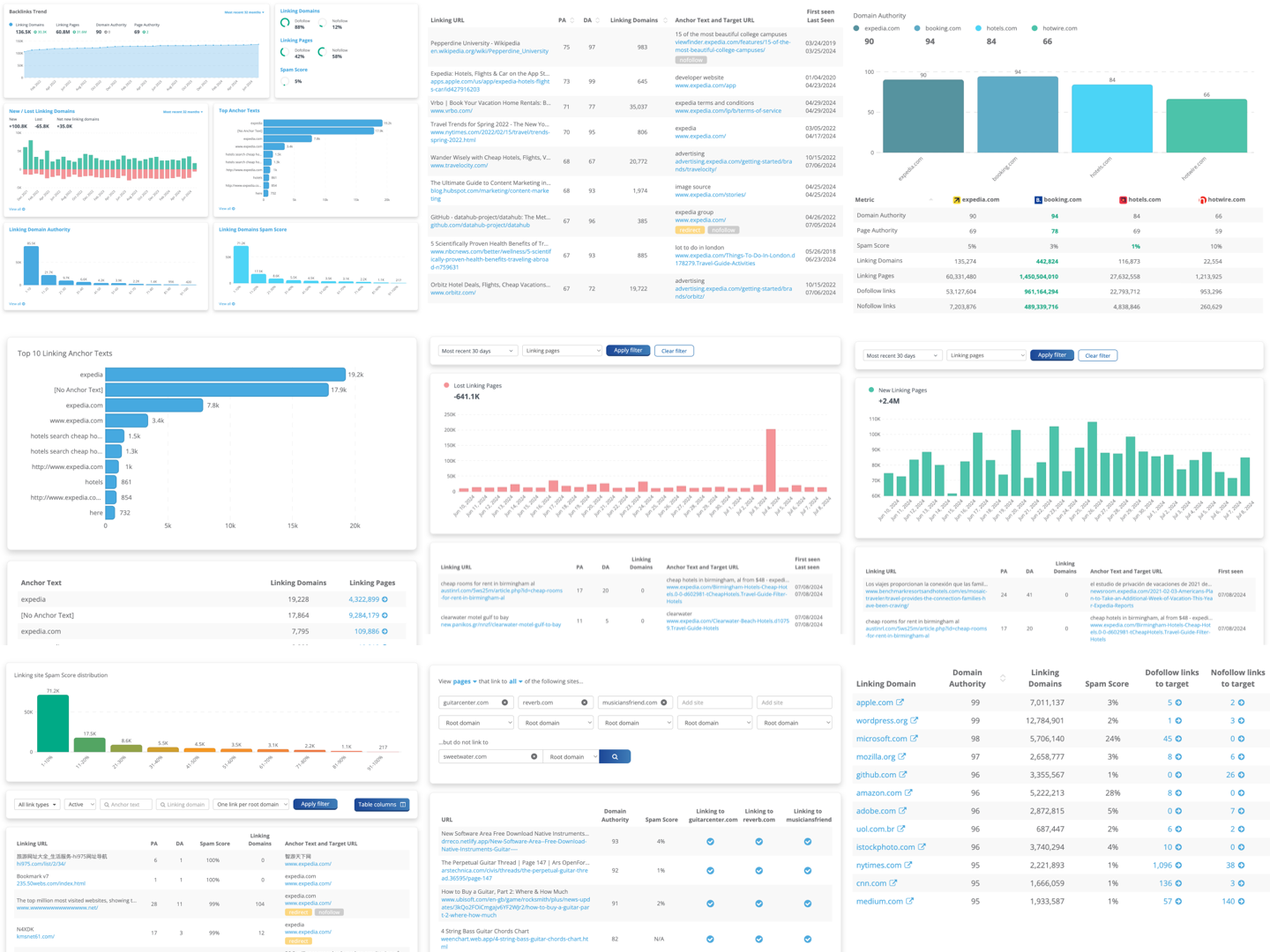Screen dimensions: 1270x952
Task: Click external link icon beside medium.com
Action: click(910, 901)
